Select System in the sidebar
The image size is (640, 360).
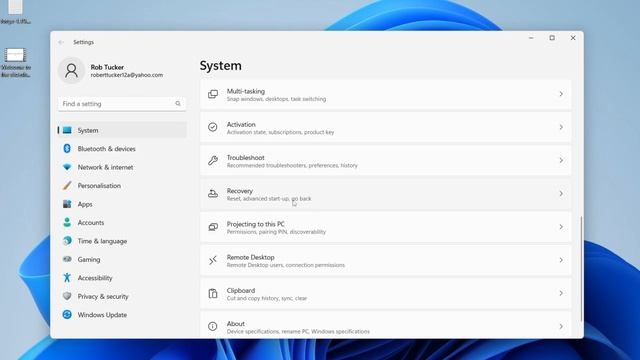click(122, 130)
